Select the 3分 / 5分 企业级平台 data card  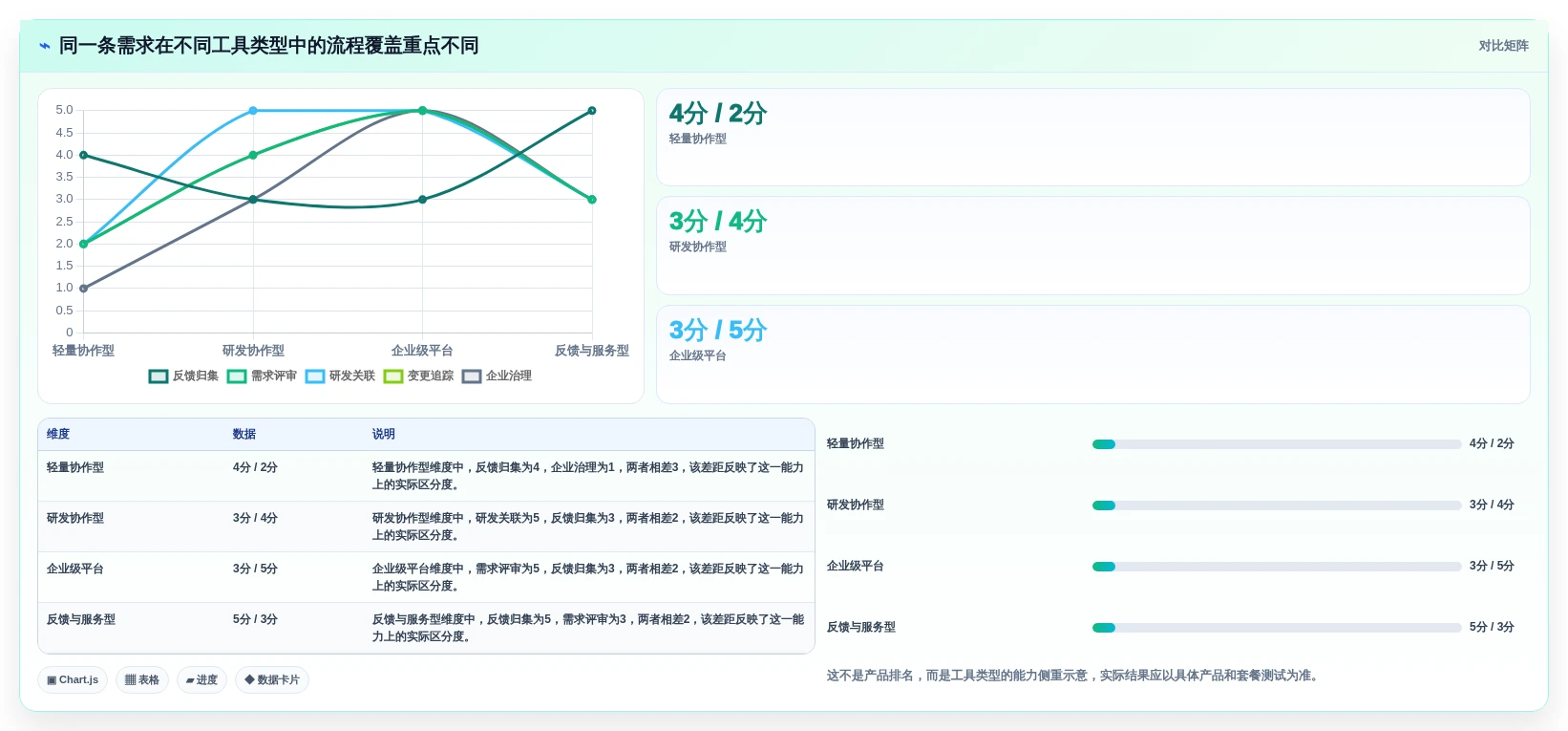[1092, 355]
